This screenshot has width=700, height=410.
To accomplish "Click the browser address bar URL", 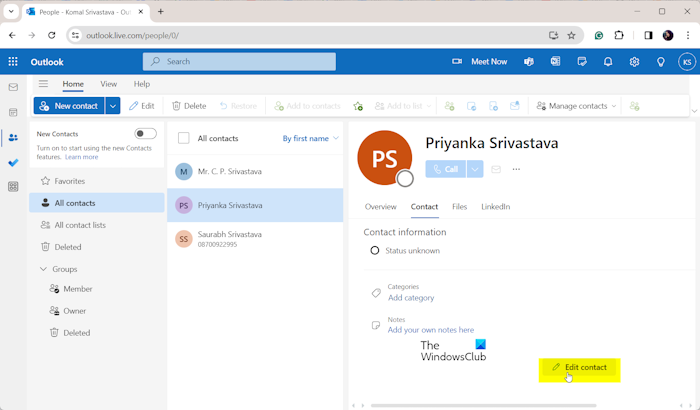I will click(x=132, y=35).
